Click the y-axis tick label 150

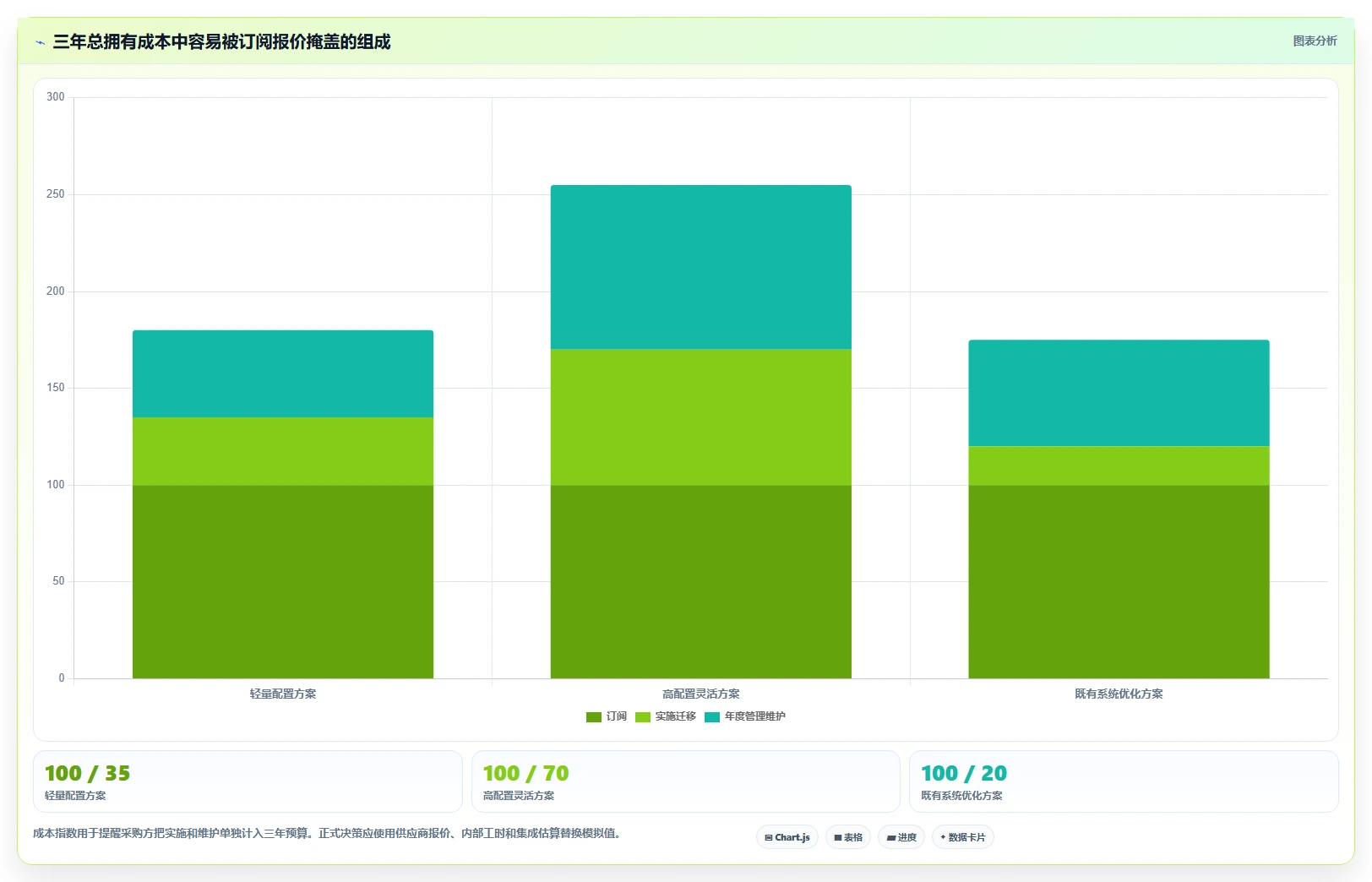click(x=56, y=388)
